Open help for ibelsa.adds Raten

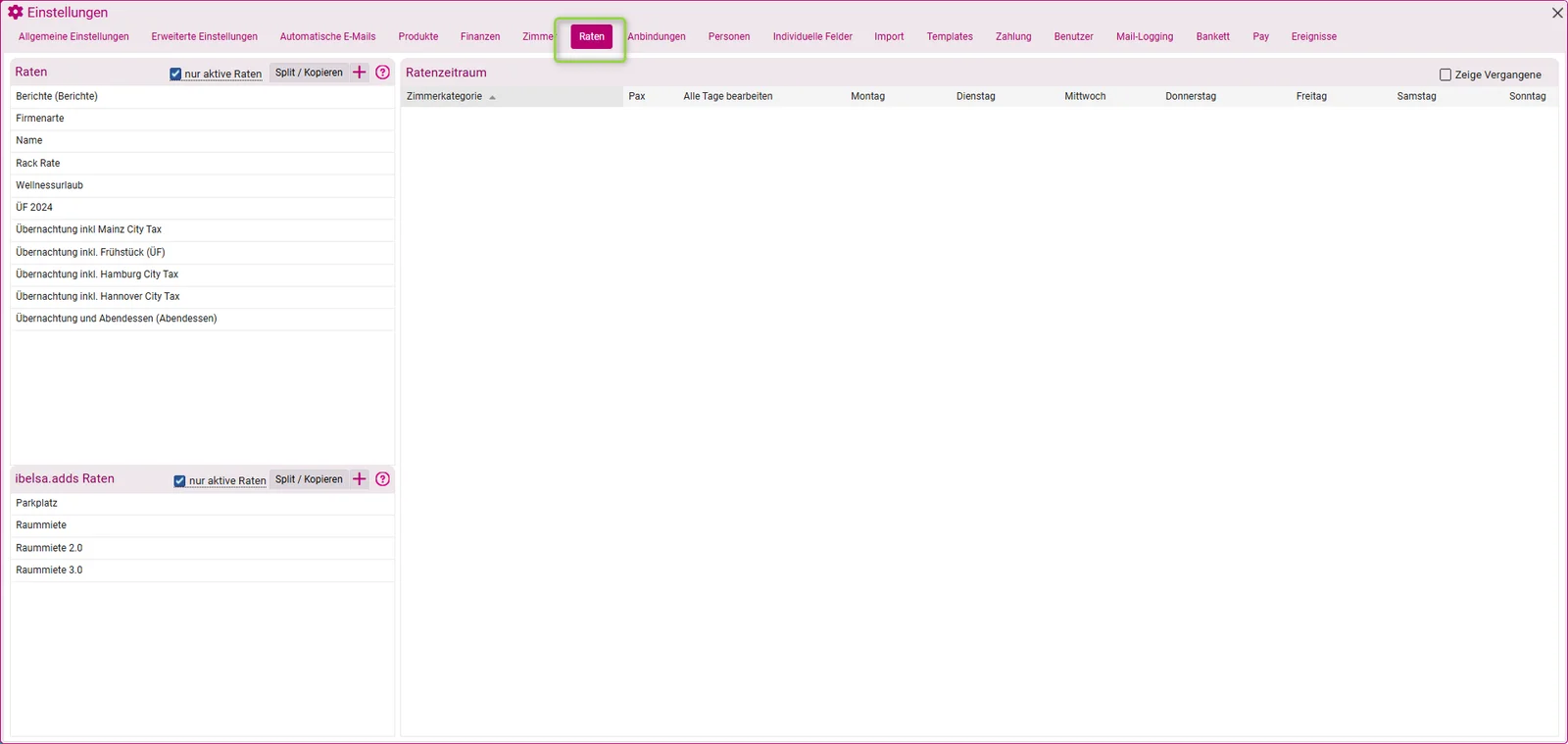pyautogui.click(x=383, y=479)
